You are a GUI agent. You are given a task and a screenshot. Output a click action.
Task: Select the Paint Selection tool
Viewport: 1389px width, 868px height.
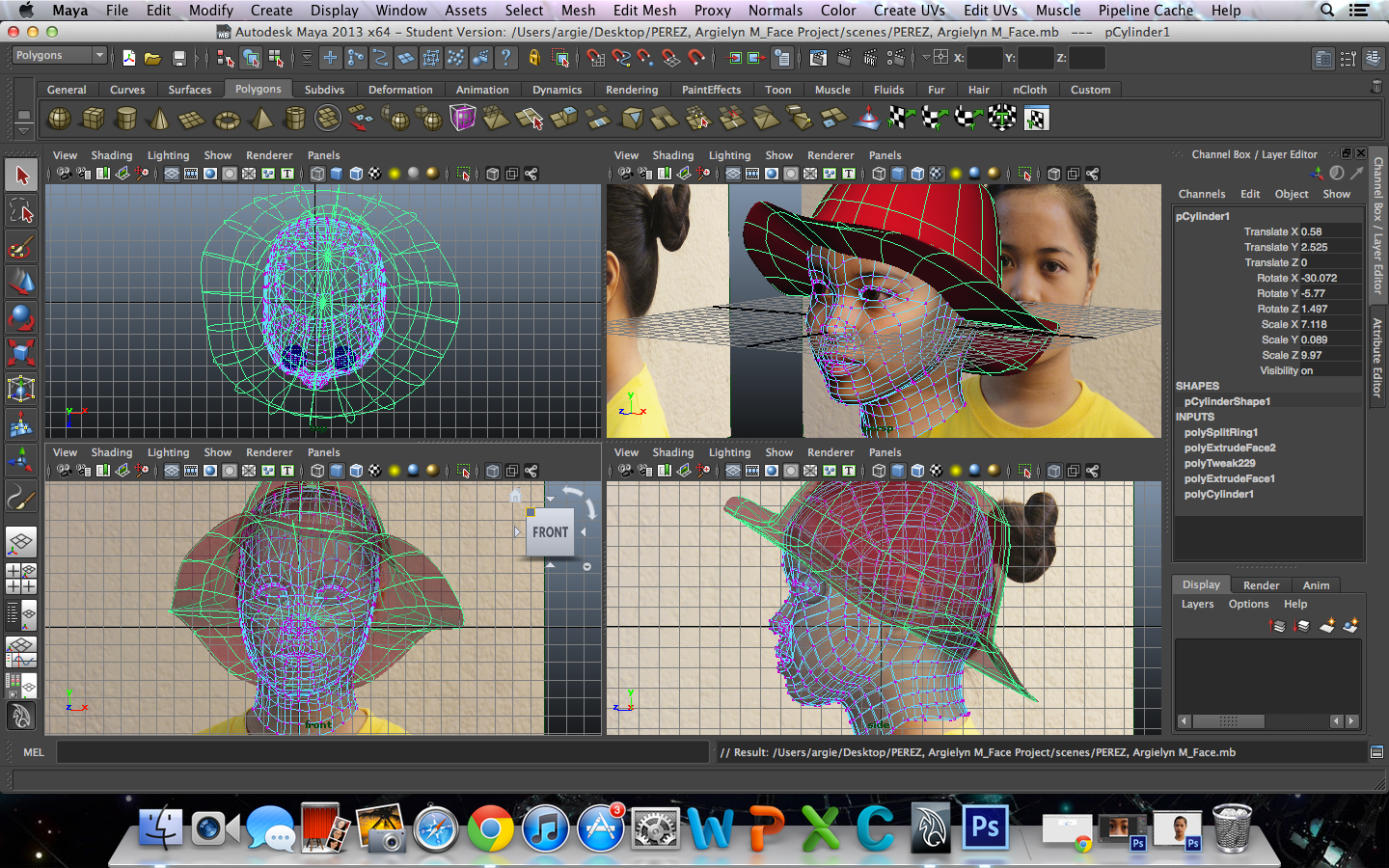21,247
